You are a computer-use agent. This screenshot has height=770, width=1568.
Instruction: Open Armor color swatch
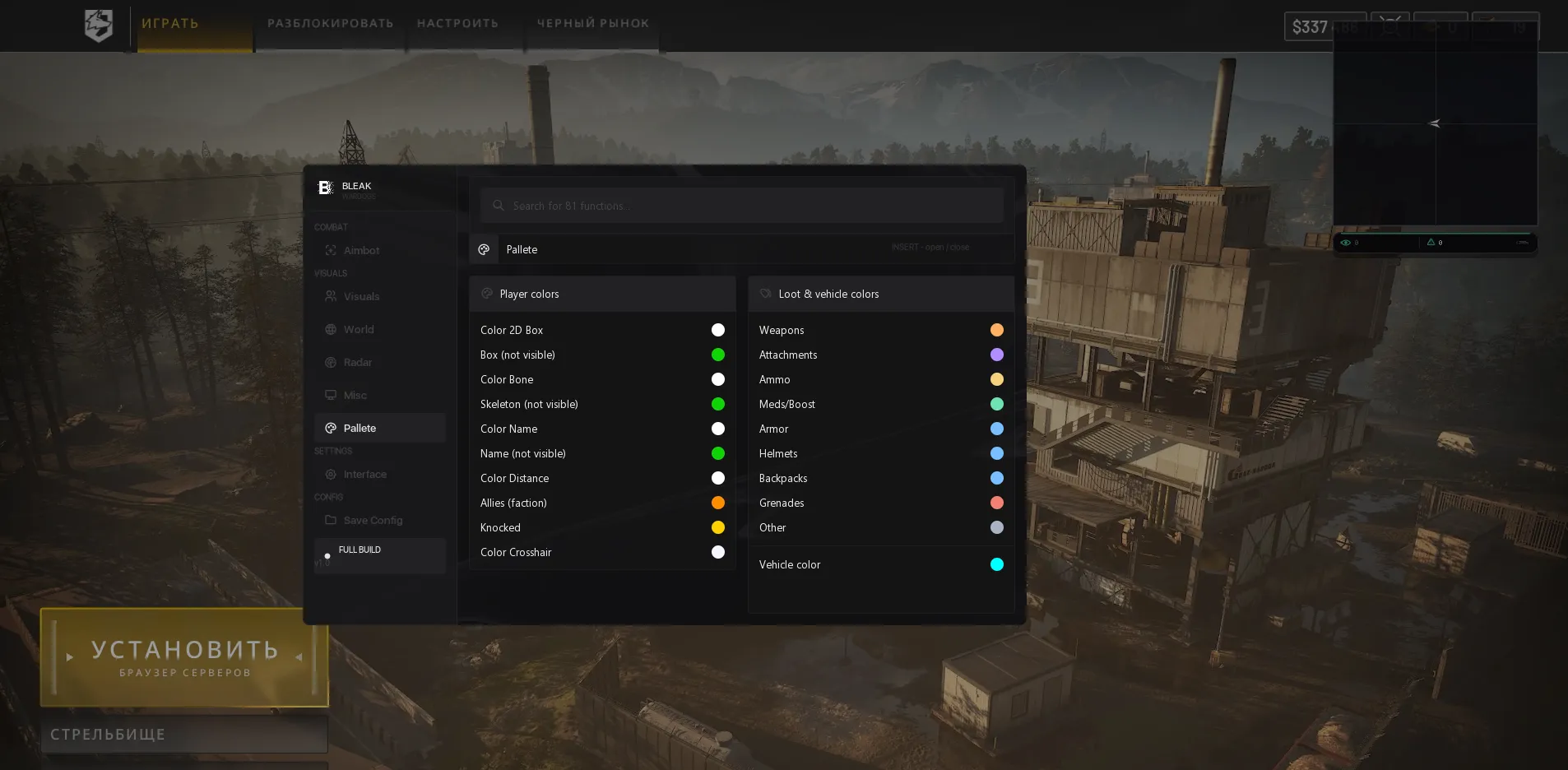pos(997,429)
